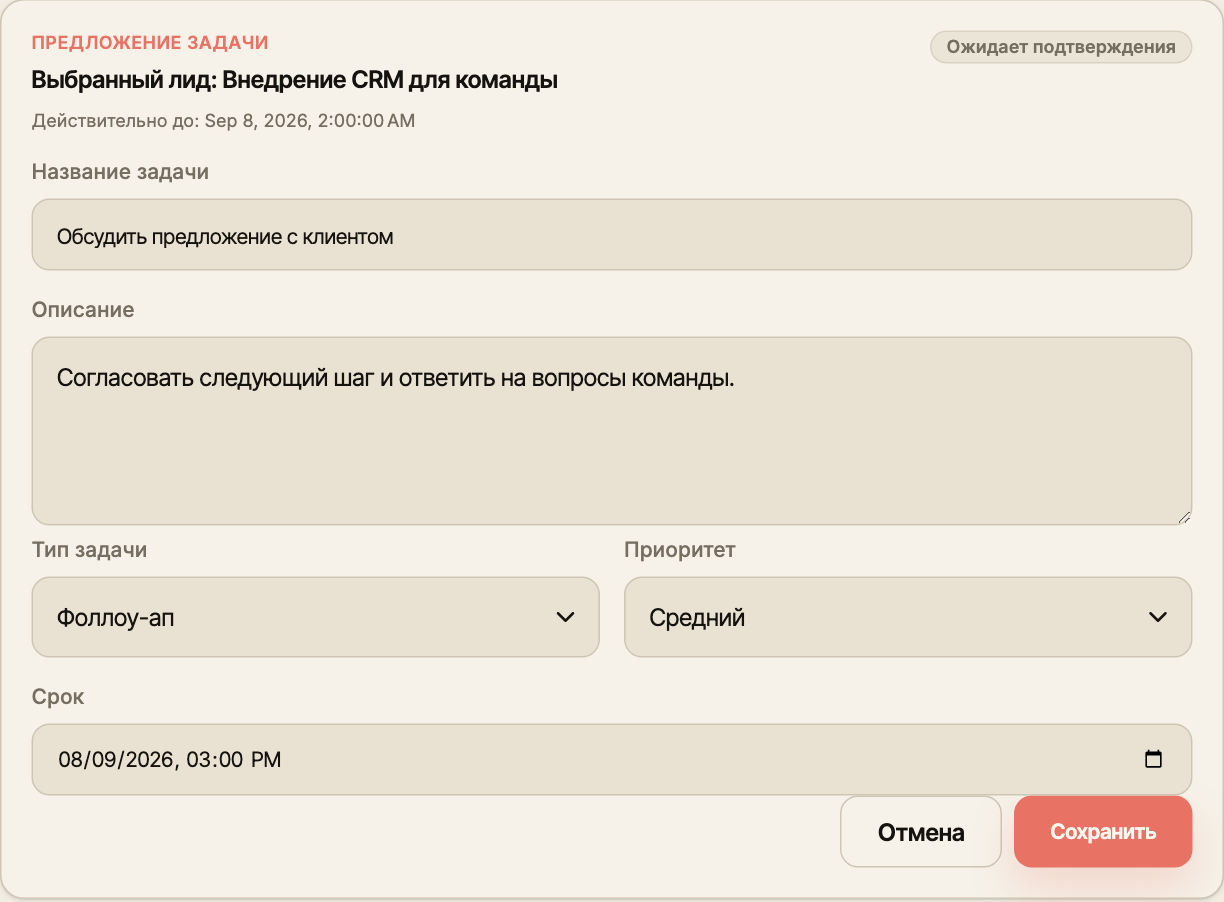Select the PM segment in the Срок field

[x=266, y=759]
